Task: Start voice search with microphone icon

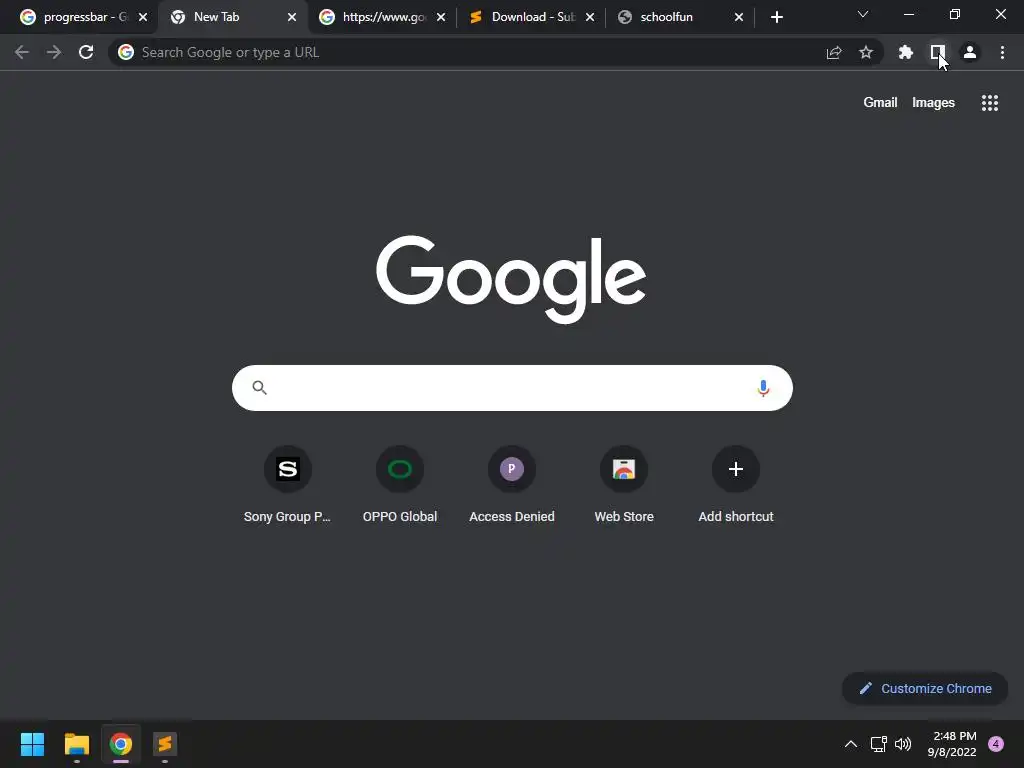Action: click(x=763, y=388)
